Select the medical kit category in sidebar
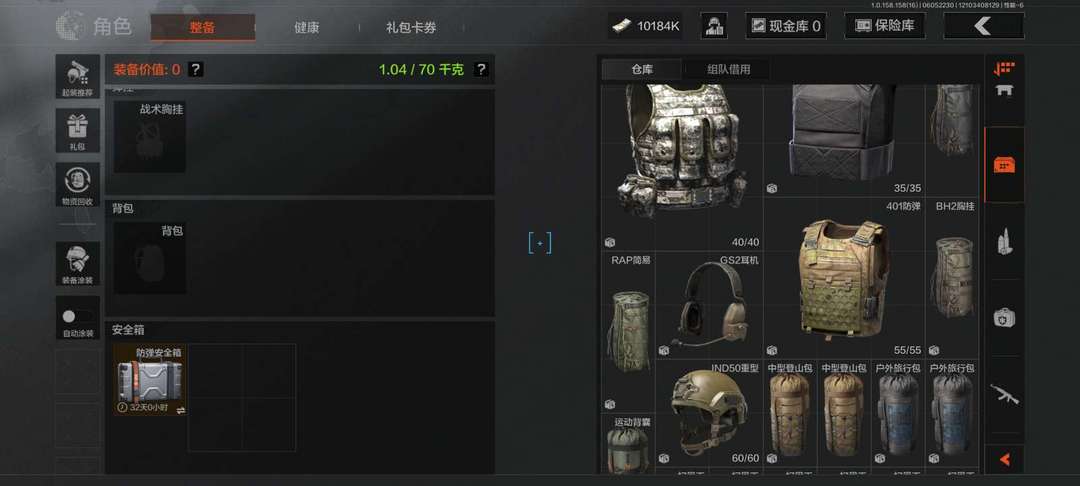This screenshot has width=1080, height=486. [1004, 317]
